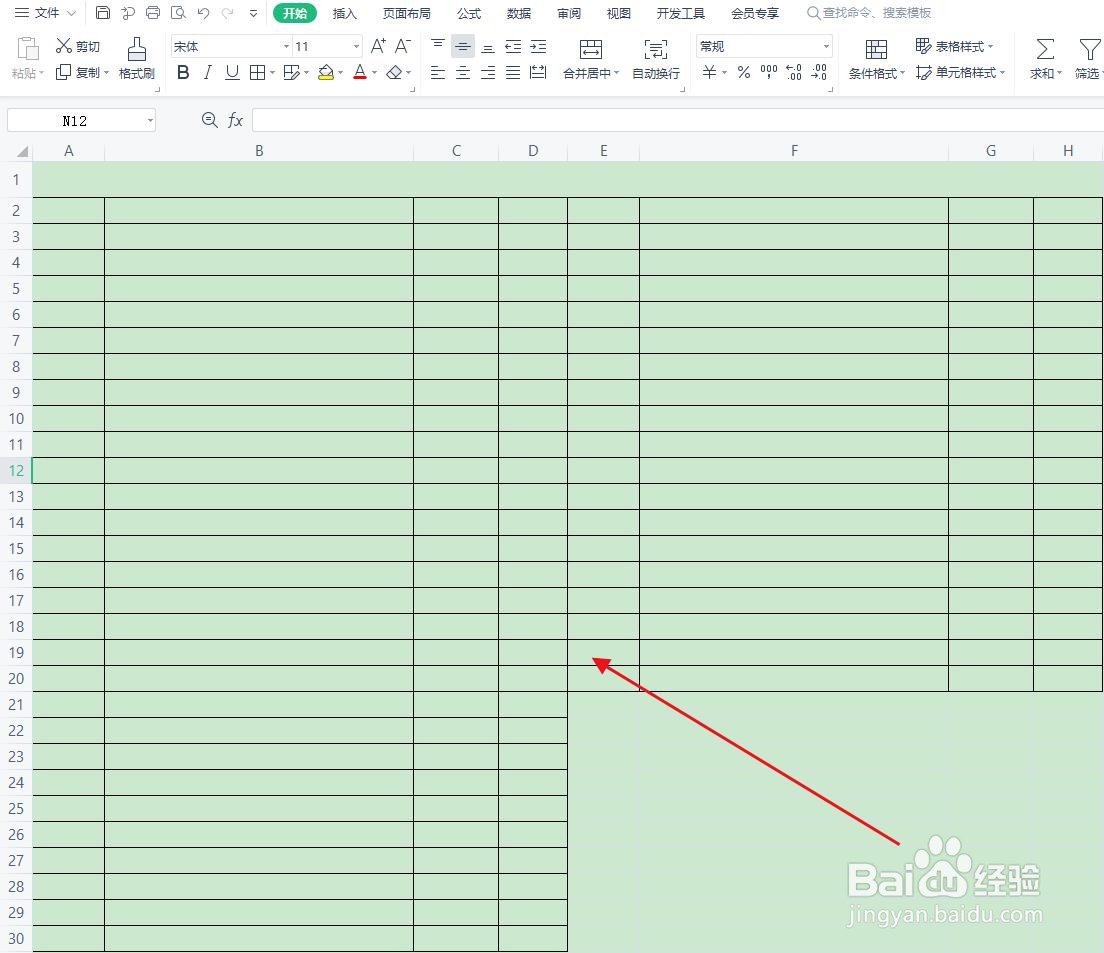Click the eraser clear-format icon
Image resolution: width=1104 pixels, height=953 pixels.
(x=394, y=72)
